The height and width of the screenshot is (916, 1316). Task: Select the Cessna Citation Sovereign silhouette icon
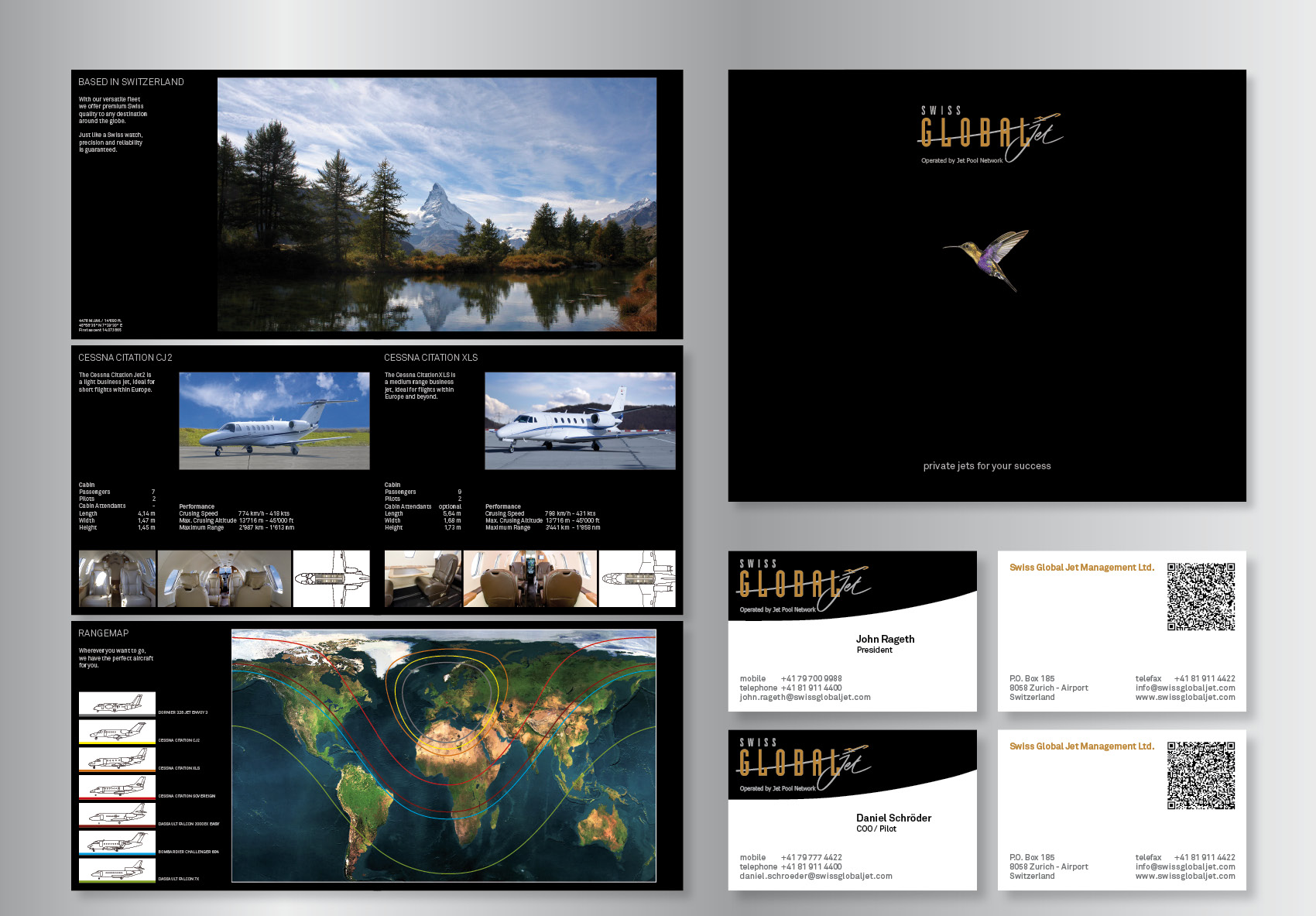coord(117,787)
